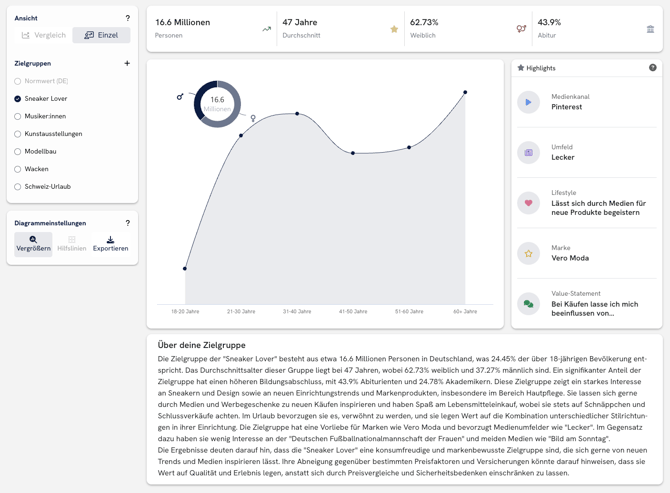Viewport: 670px width, 493px height.
Task: Select the Musiker:innen target group
Action: (x=18, y=116)
